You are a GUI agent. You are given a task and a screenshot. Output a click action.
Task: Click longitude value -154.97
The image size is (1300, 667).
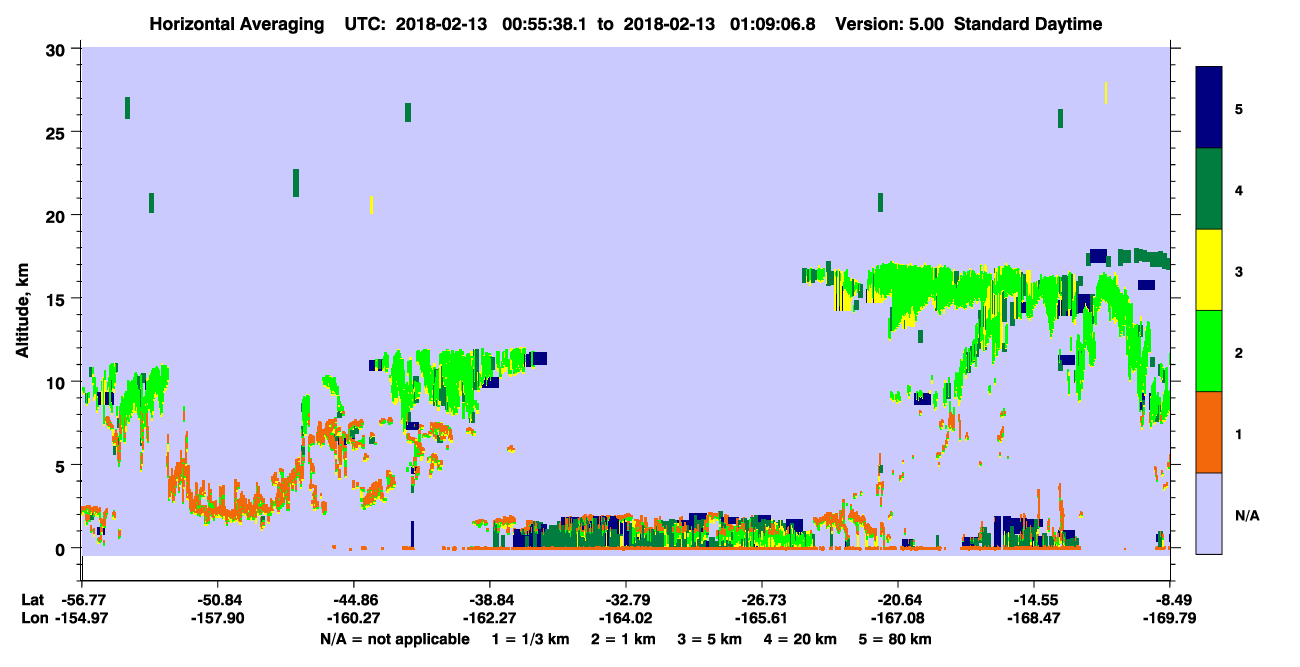click(82, 618)
